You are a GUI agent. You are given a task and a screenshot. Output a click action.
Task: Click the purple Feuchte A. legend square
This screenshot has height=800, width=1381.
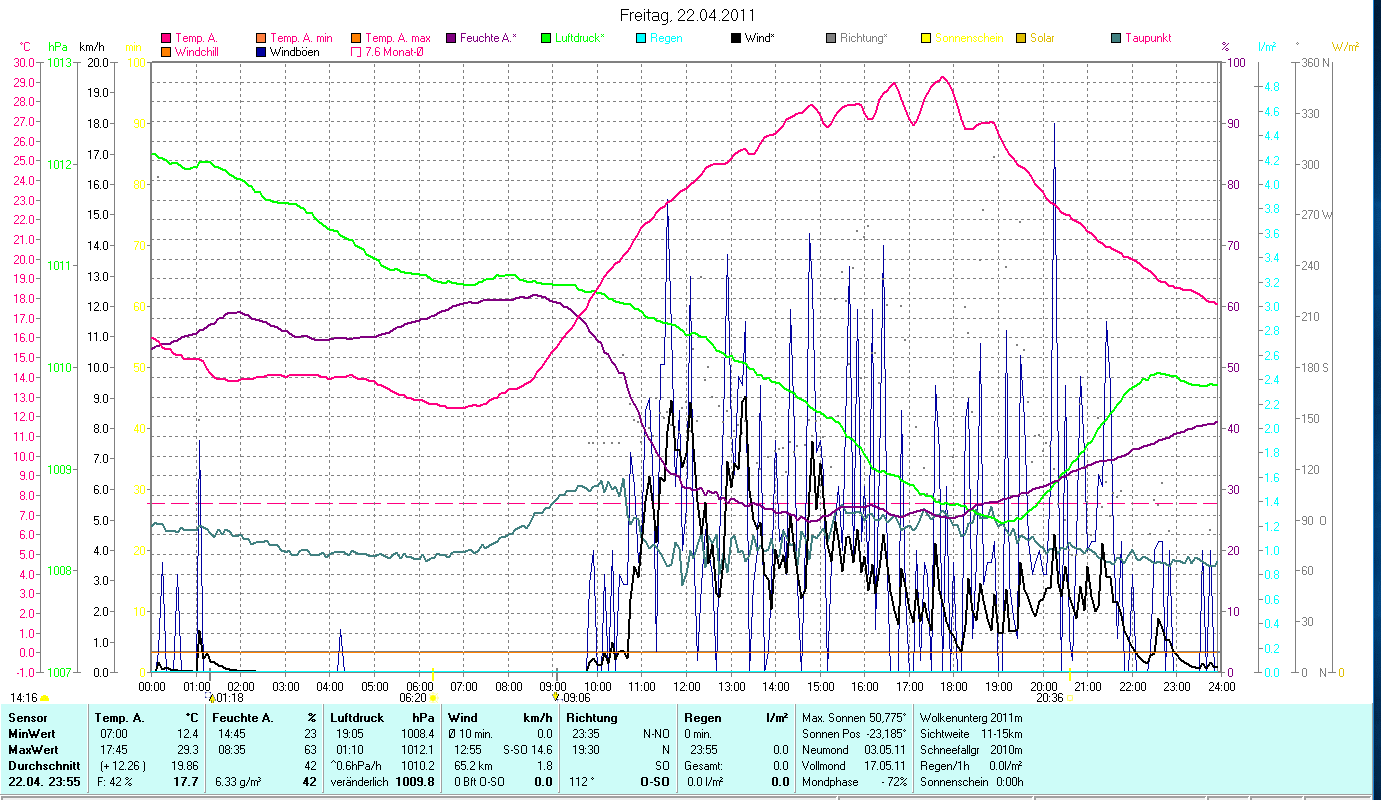coord(451,38)
